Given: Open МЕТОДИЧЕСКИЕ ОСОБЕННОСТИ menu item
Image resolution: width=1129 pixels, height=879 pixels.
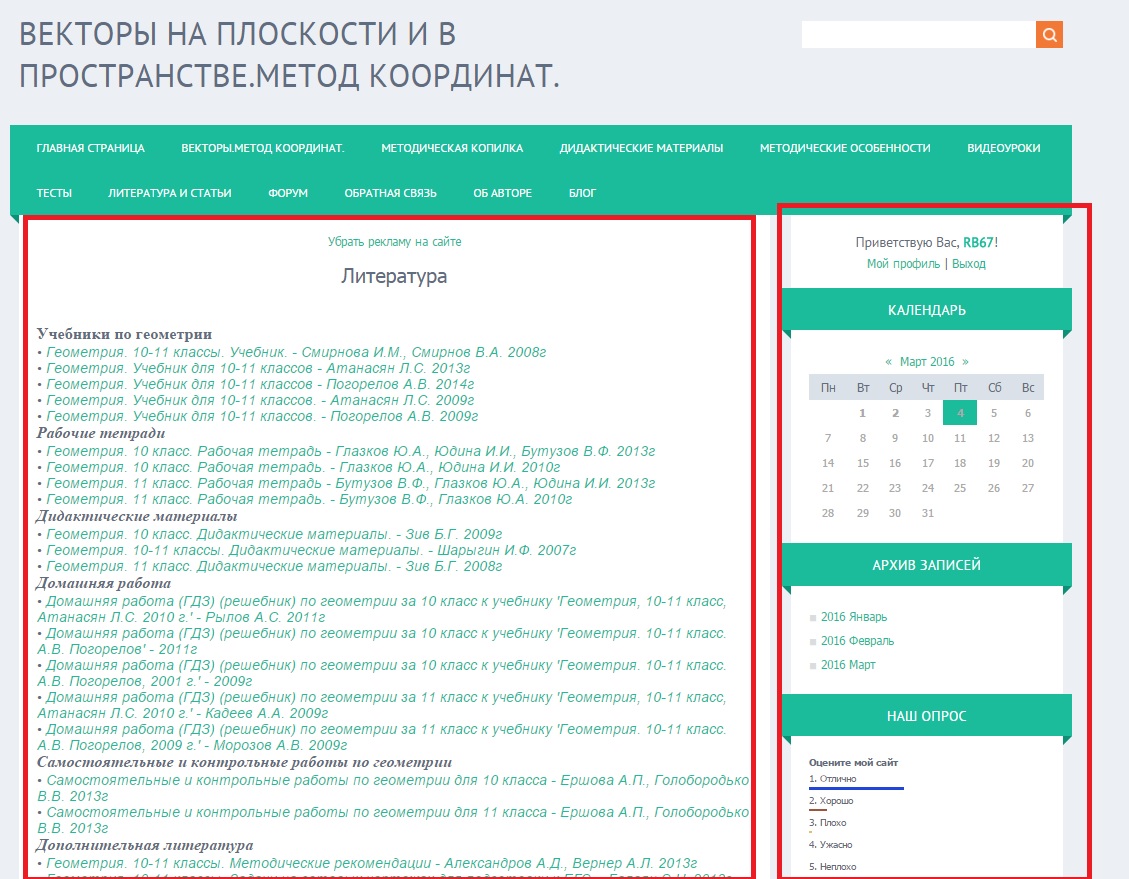Looking at the screenshot, I should coord(845,148).
